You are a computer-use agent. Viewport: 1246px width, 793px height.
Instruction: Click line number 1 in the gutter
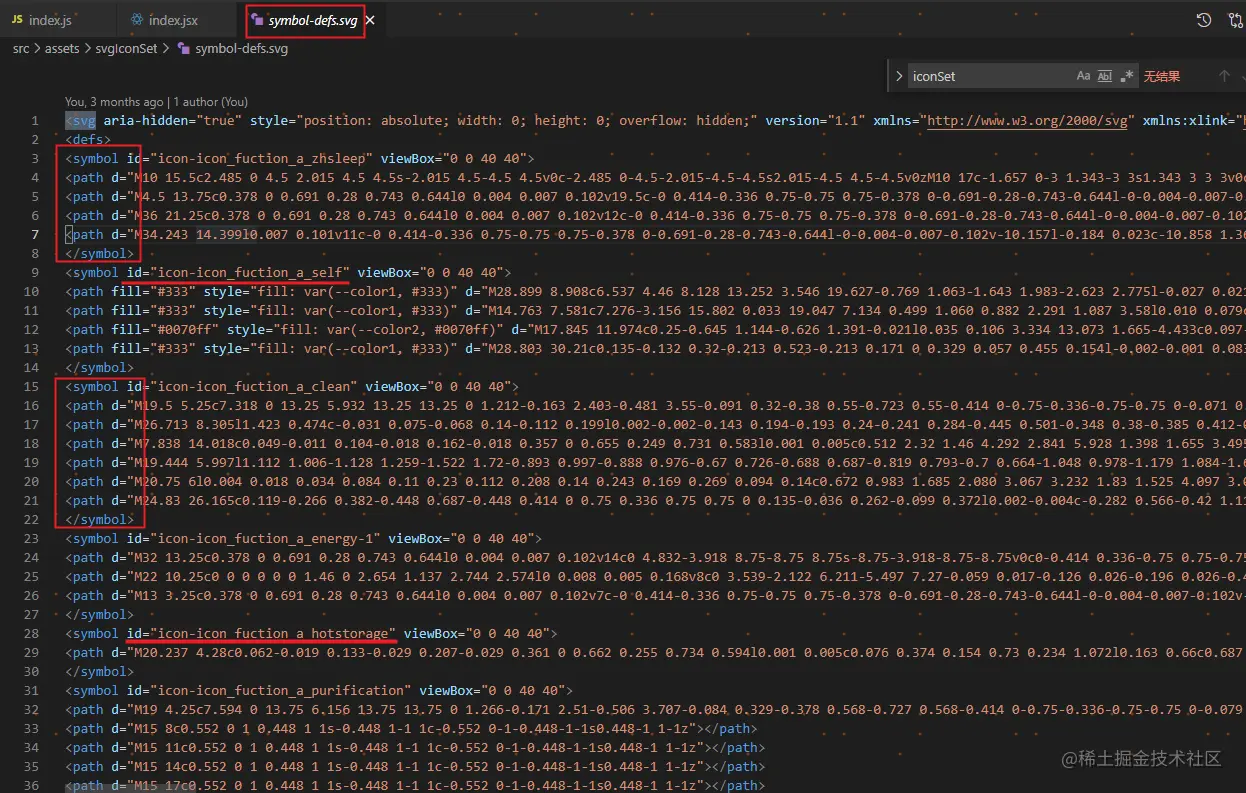tap(34, 120)
